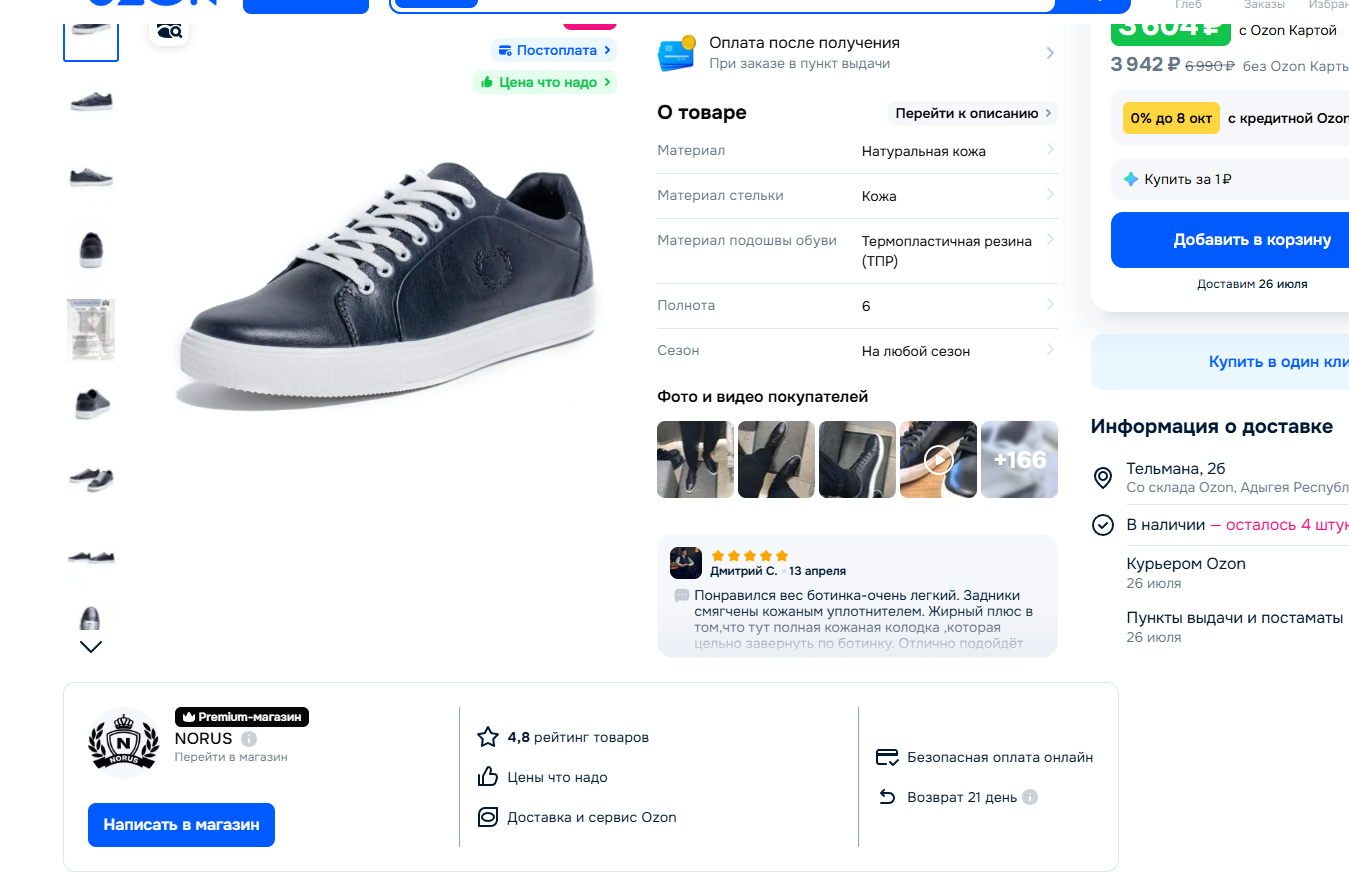Click the Доставка и сервис Ozon text

click(x=592, y=817)
